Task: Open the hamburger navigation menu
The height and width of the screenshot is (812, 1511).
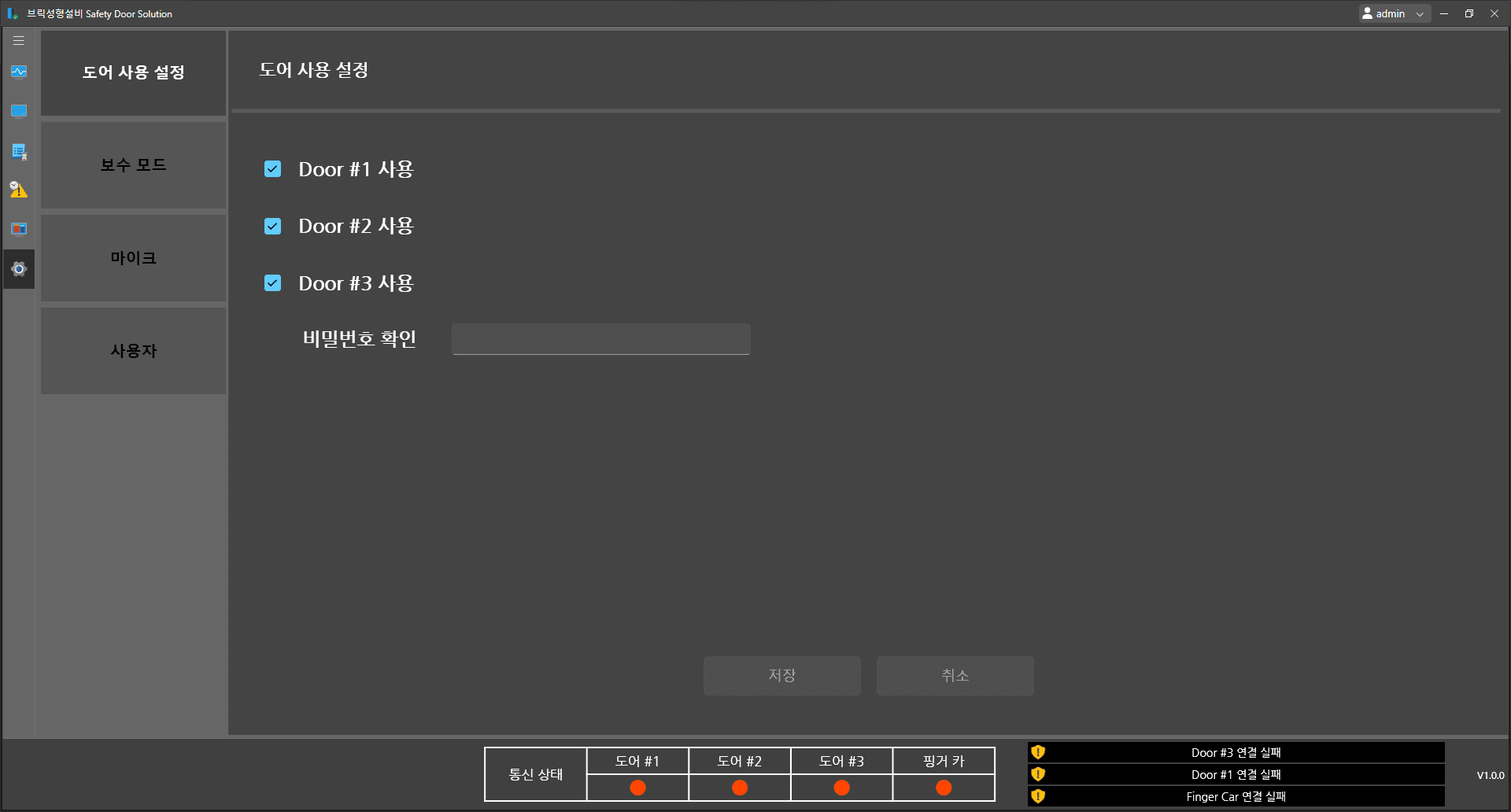Action: pyautogui.click(x=18, y=40)
